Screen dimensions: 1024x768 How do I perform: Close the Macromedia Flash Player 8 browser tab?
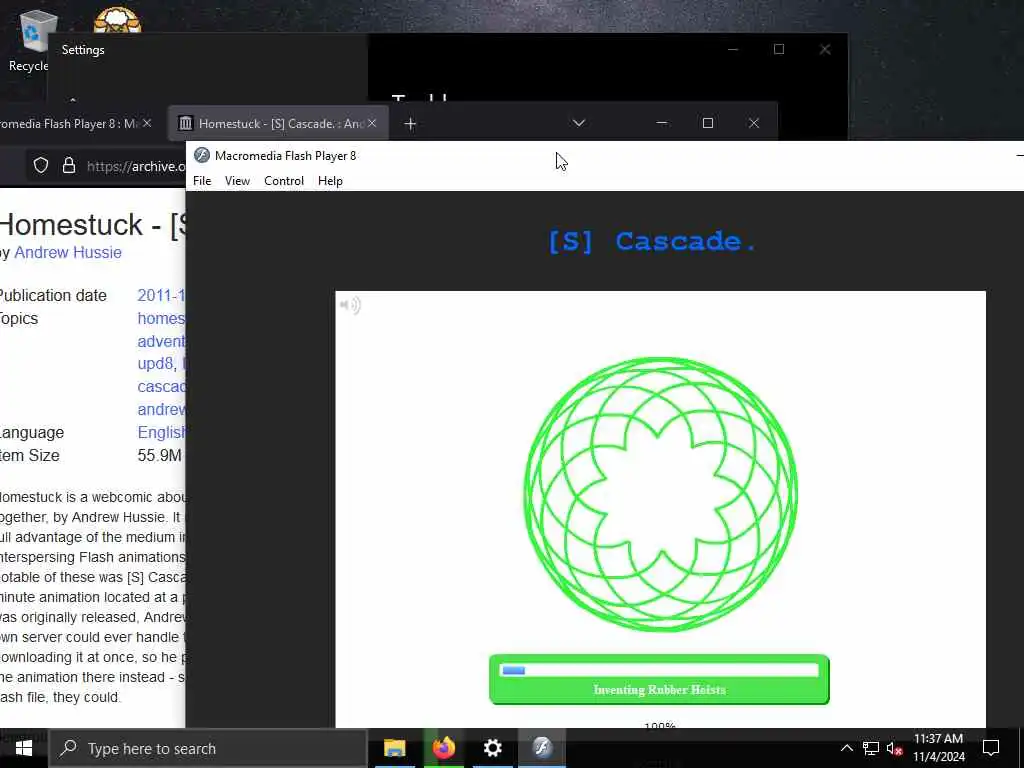[x=147, y=123]
